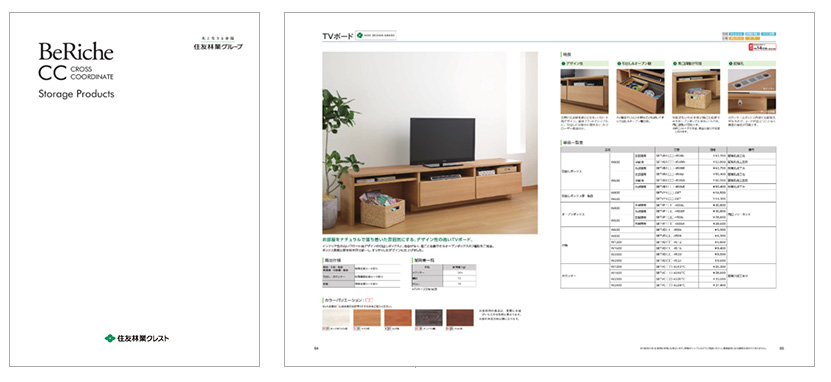Click the first orange tag at top right

737,38
